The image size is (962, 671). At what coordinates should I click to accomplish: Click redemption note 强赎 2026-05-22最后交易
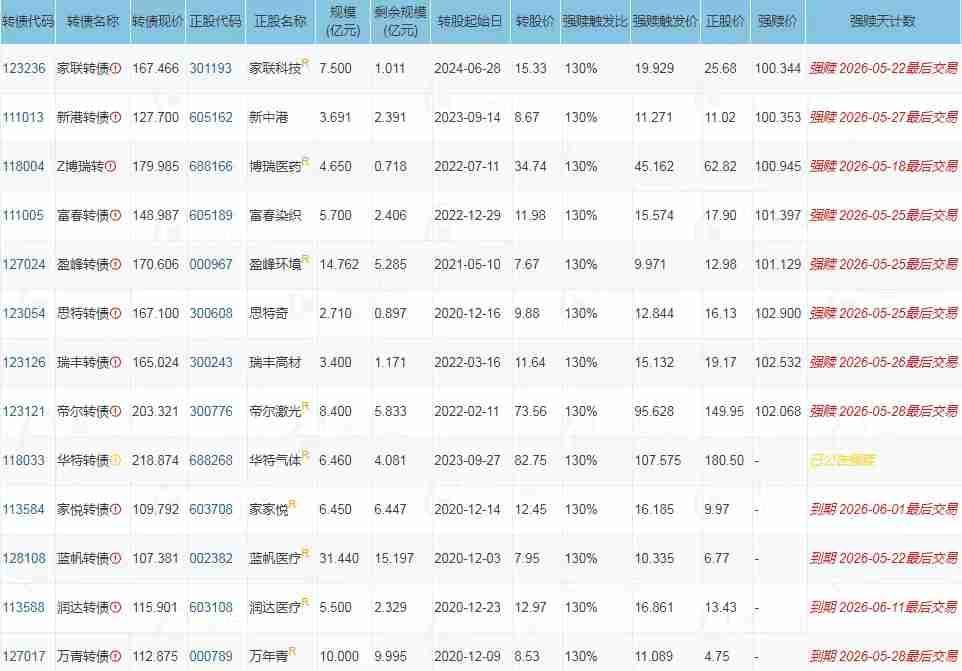pos(883,69)
